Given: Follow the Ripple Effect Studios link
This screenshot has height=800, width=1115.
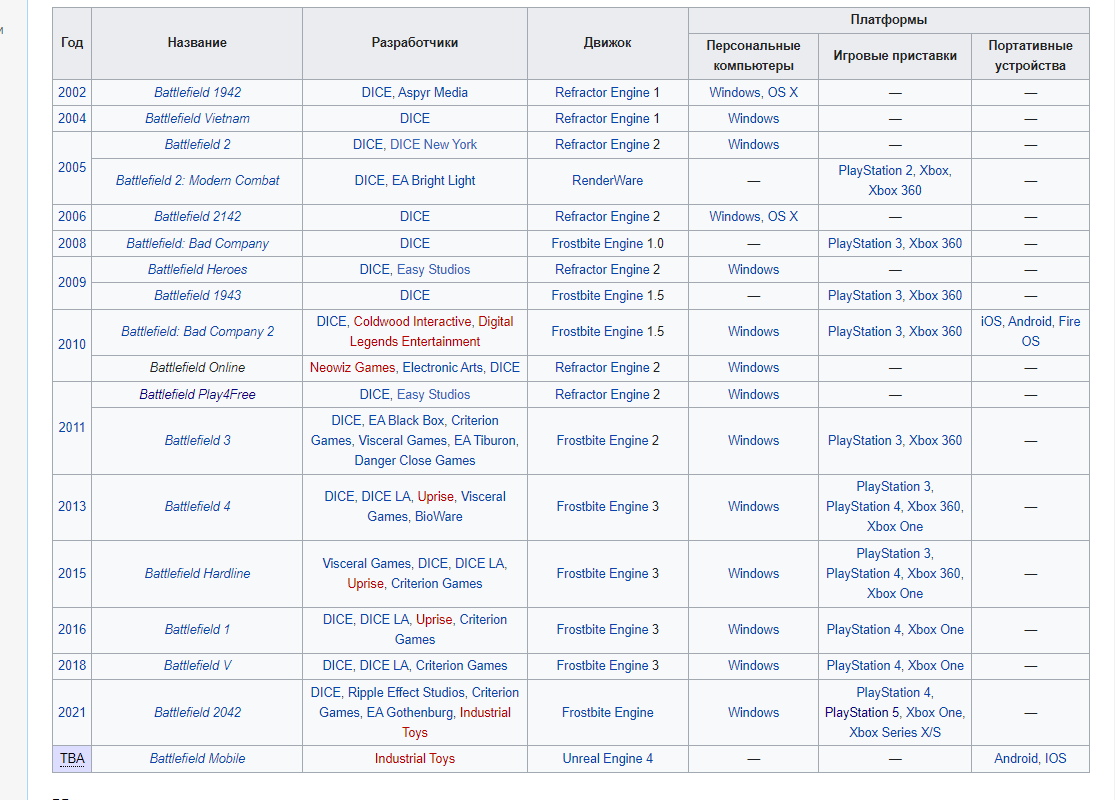Looking at the screenshot, I should [x=406, y=693].
